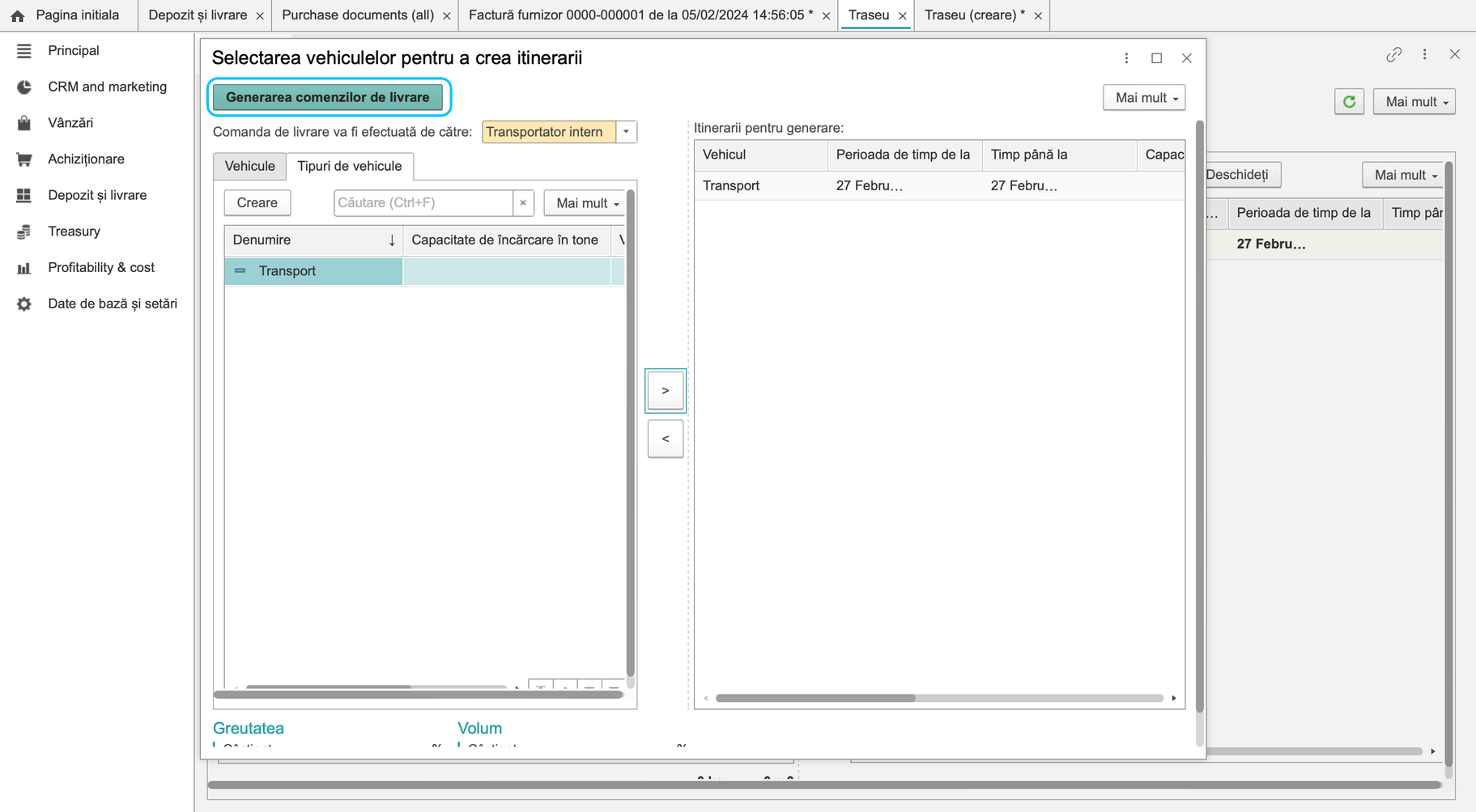Open the Transportator intern dropdown arrow

tap(626, 132)
